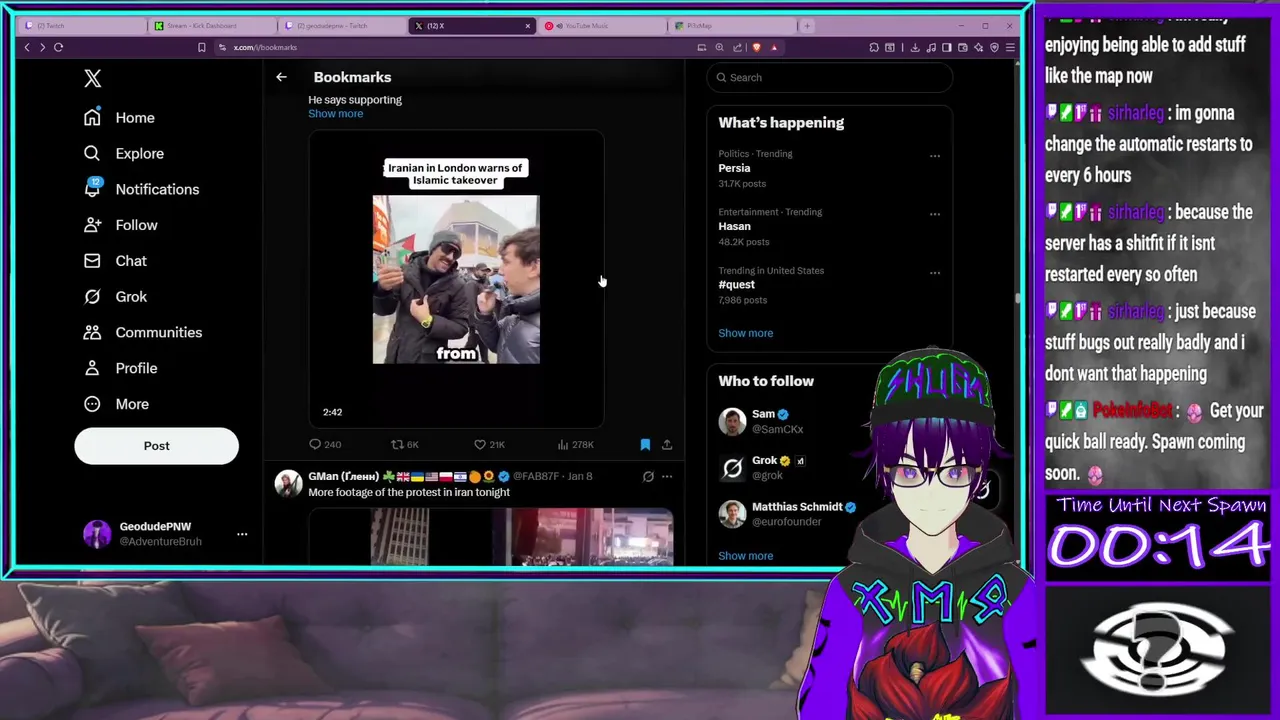Open the Persia trending topic
Screen dimensions: 1280x720
coord(734,169)
